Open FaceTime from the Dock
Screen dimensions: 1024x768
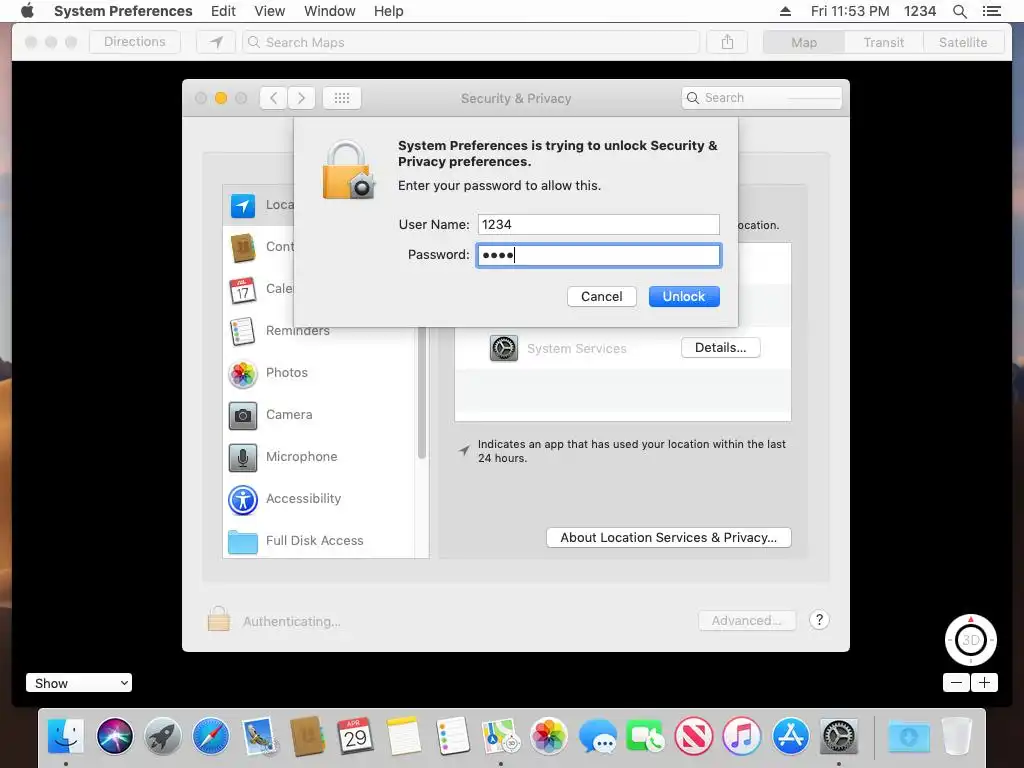pyautogui.click(x=645, y=736)
